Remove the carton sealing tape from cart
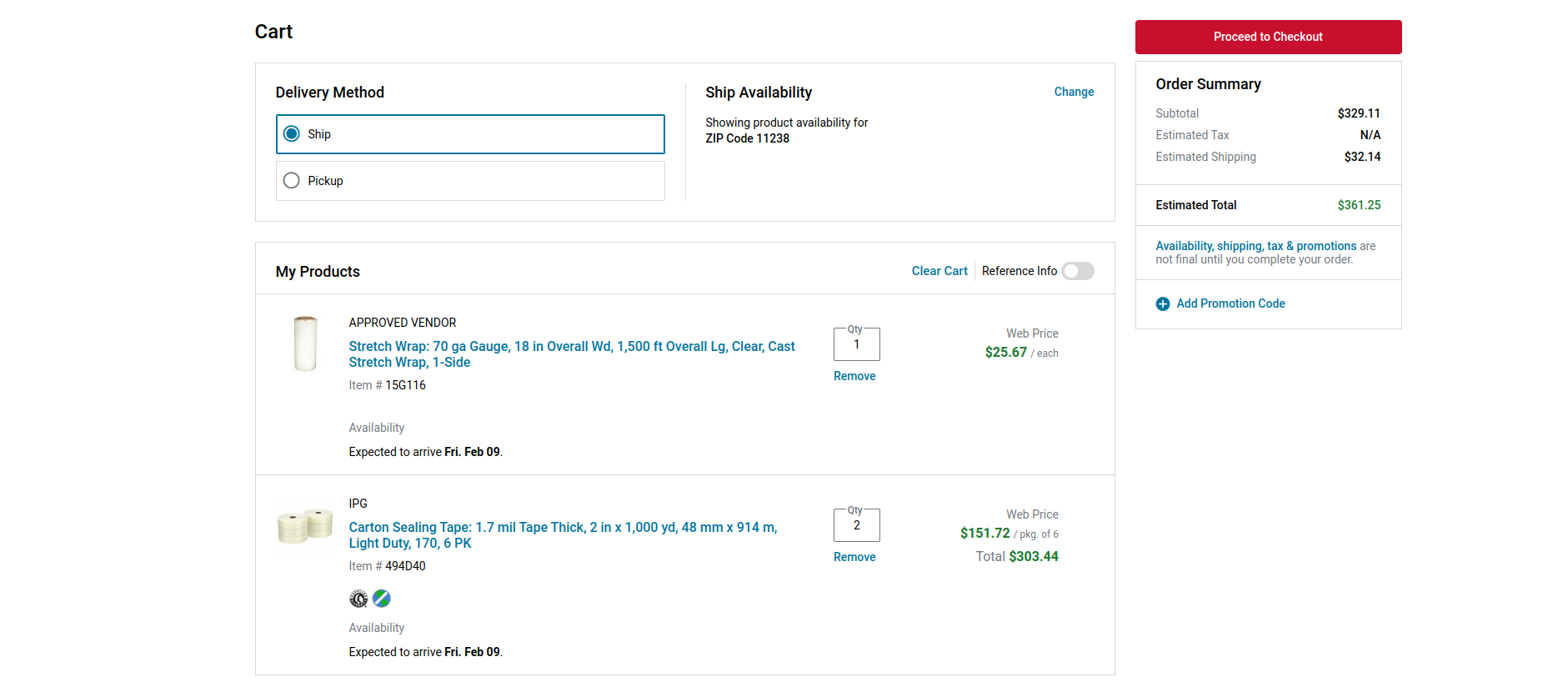 click(x=854, y=557)
